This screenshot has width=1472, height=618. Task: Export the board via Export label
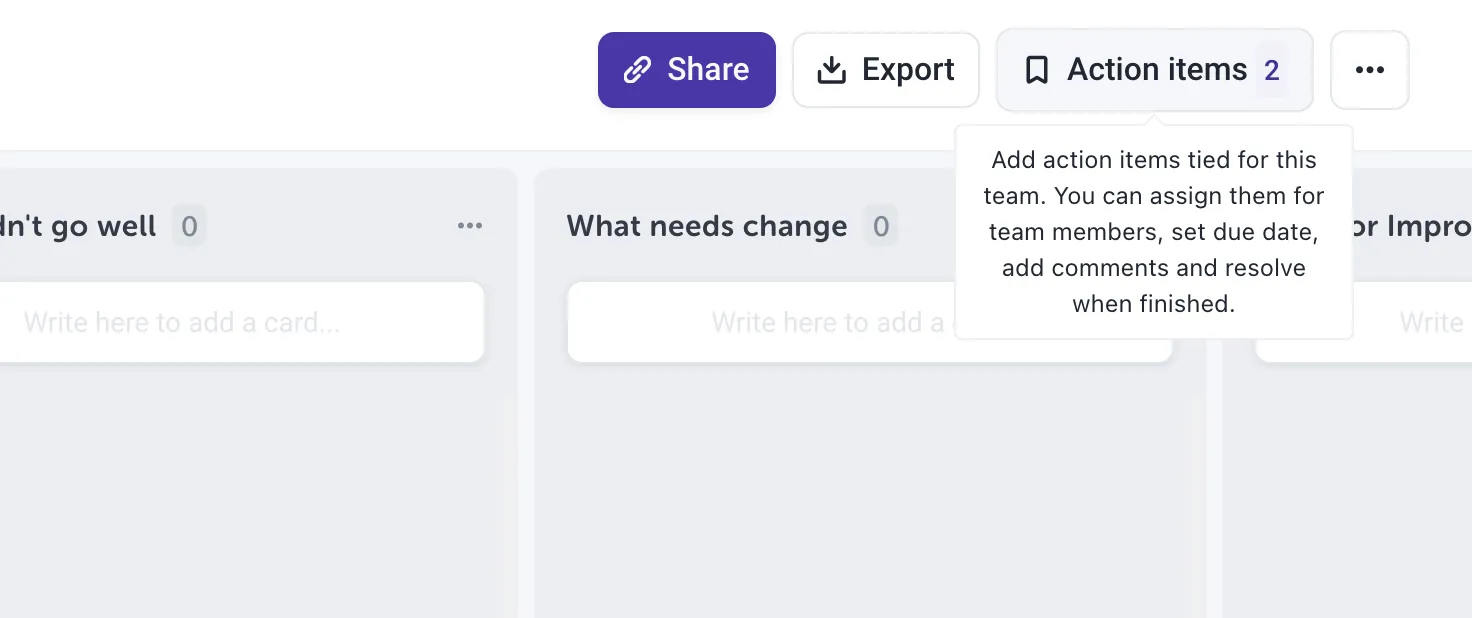(908, 70)
